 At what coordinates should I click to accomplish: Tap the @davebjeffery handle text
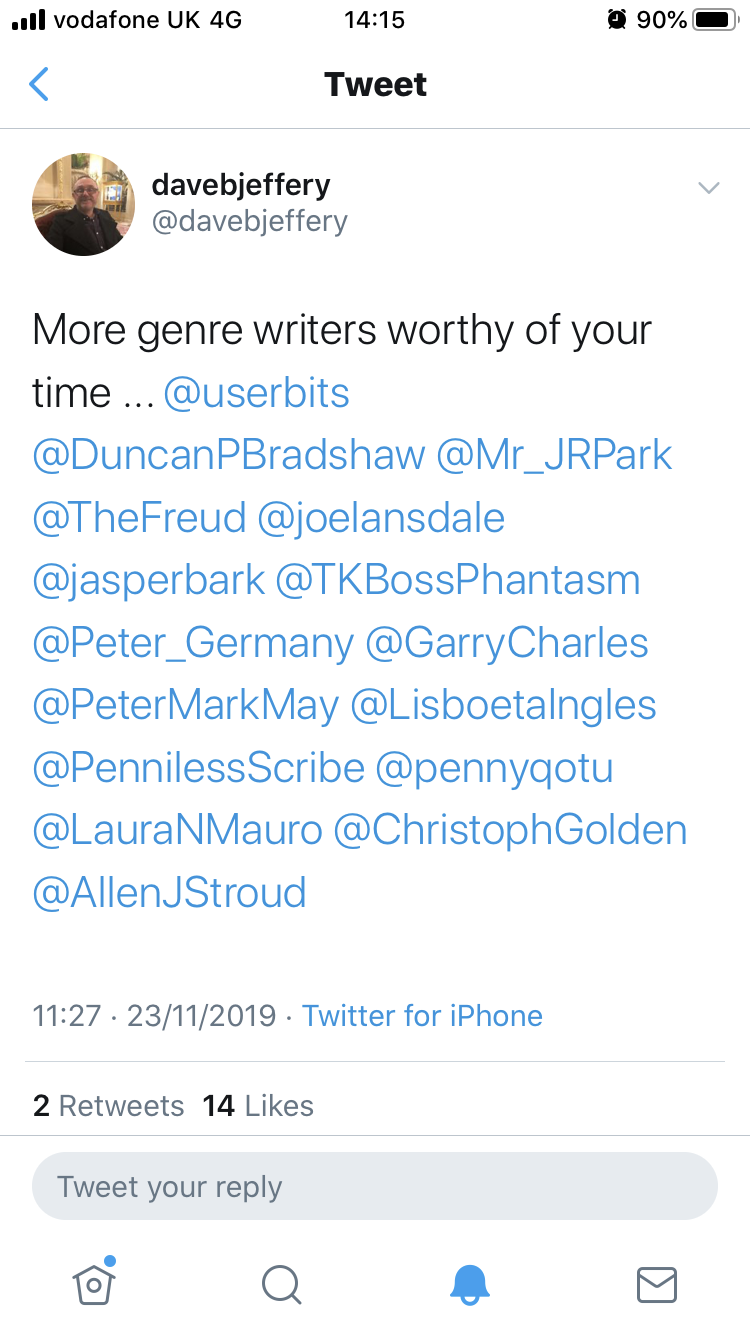click(x=249, y=220)
